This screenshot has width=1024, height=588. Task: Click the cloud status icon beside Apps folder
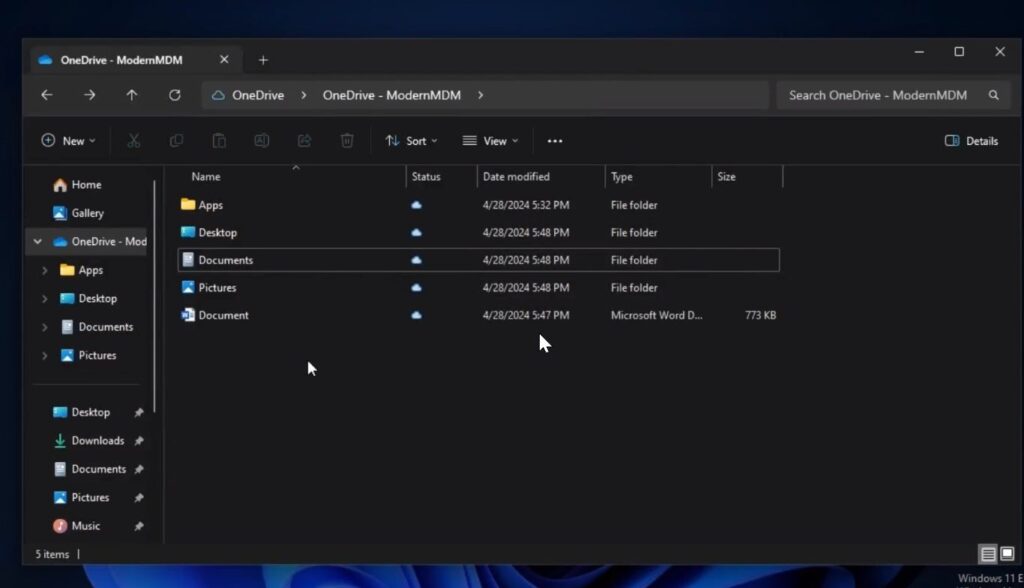click(417, 205)
